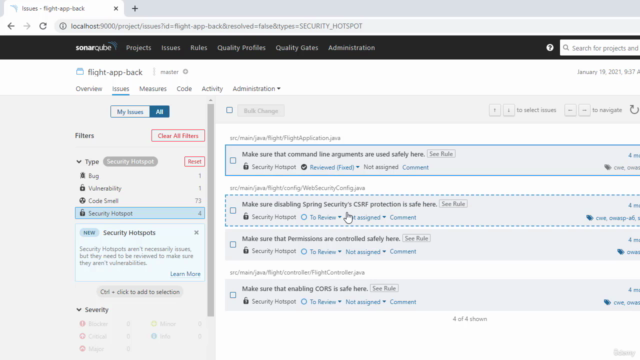Click the right arrow navigate key
Viewport: 640px width, 360px height.
coord(584,110)
